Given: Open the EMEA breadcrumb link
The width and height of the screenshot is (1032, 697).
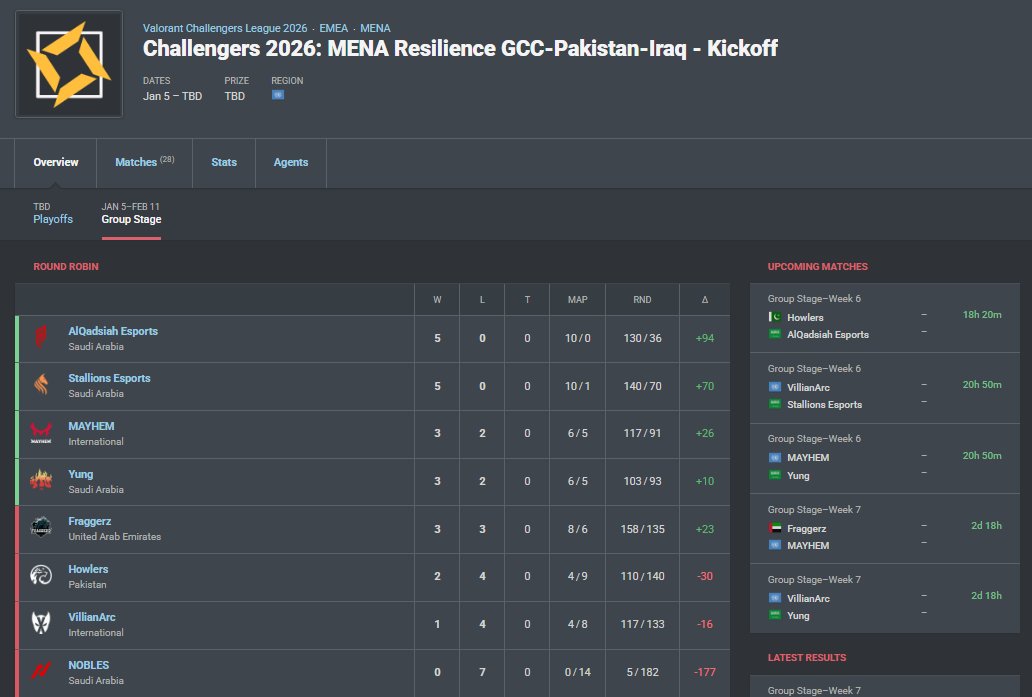Looking at the screenshot, I should (334, 28).
